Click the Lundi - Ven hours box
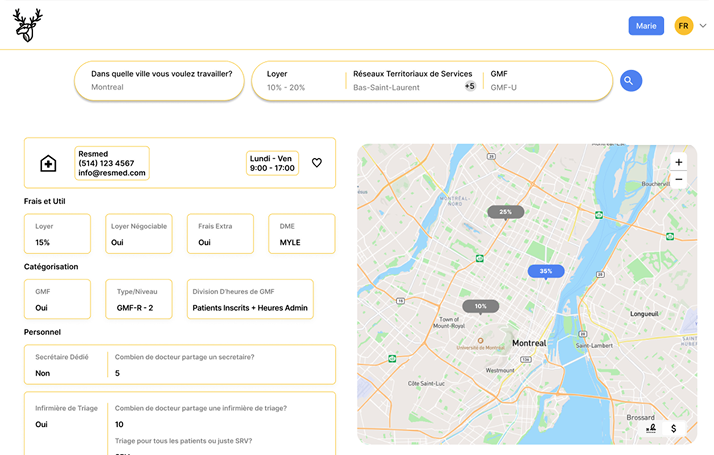714x455 pixels. tap(272, 163)
